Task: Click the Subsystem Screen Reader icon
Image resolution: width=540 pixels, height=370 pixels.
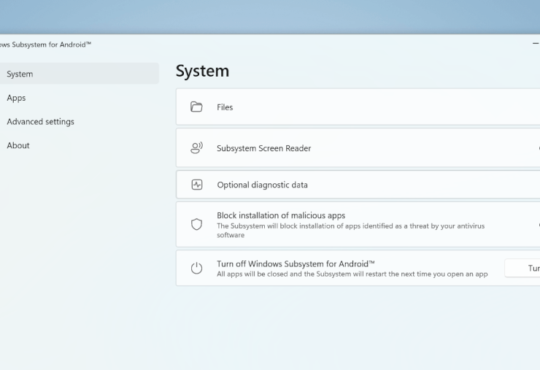Action: point(196,148)
